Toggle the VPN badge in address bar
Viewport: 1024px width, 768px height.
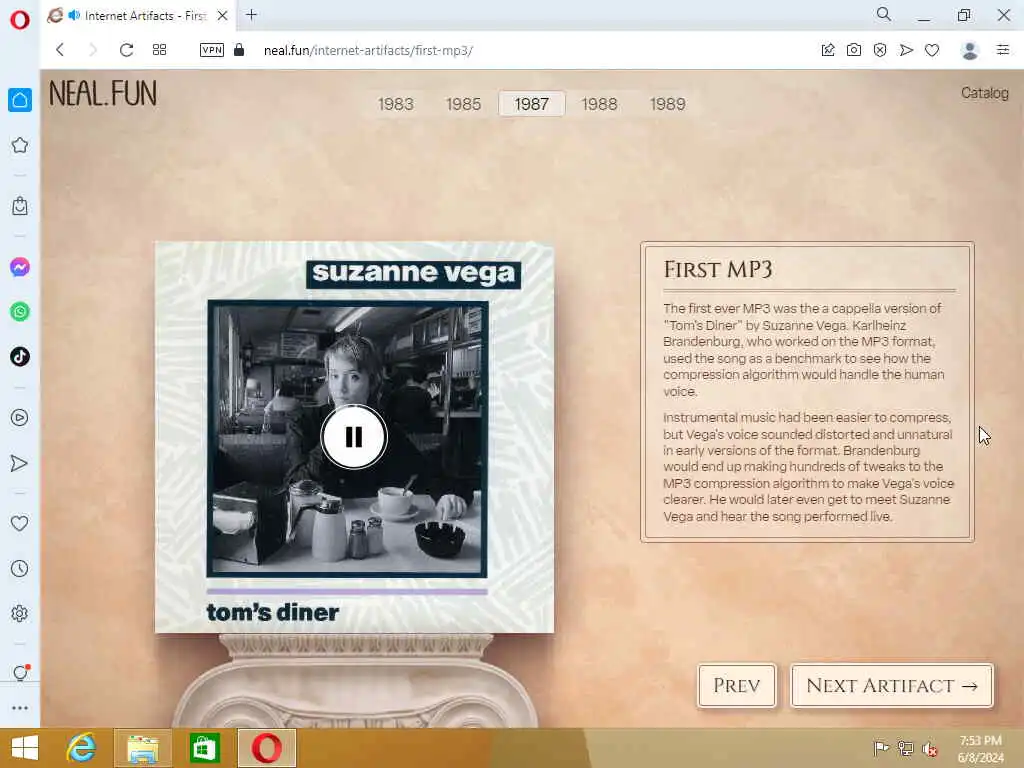pyautogui.click(x=212, y=50)
